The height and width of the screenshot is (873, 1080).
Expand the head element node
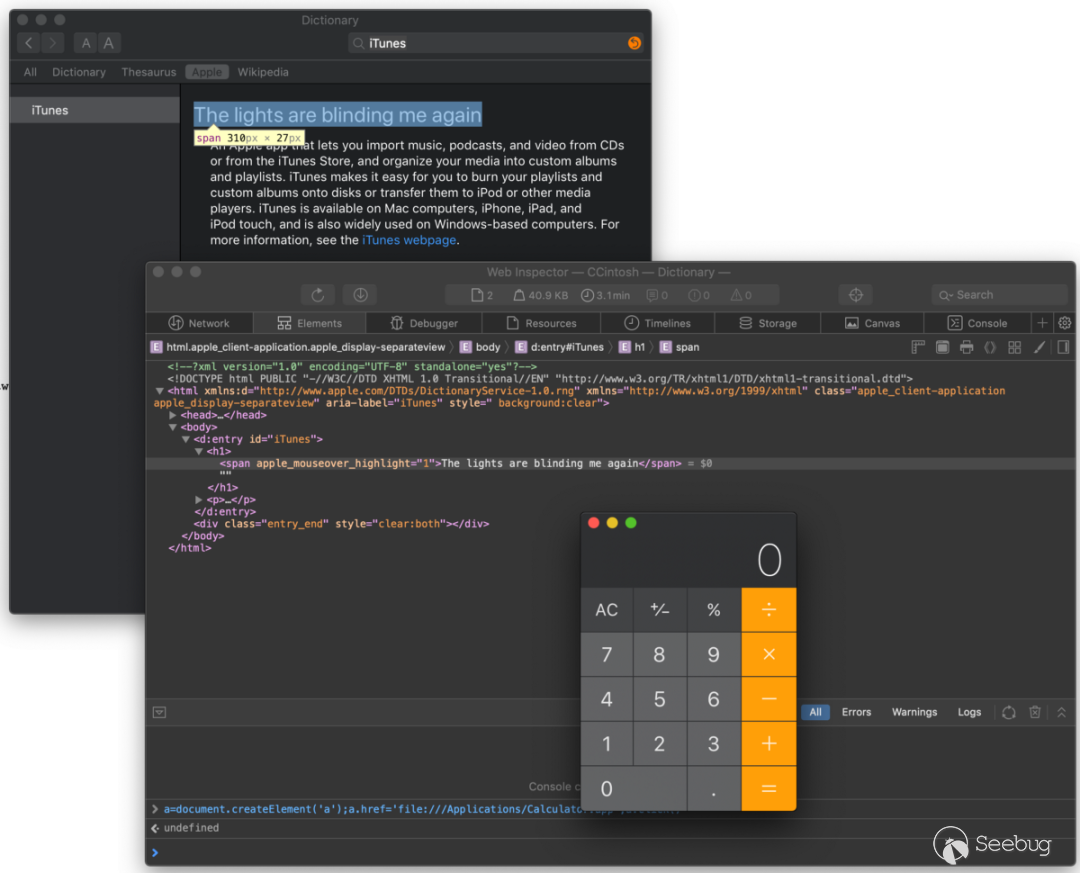pyautogui.click(x=173, y=415)
